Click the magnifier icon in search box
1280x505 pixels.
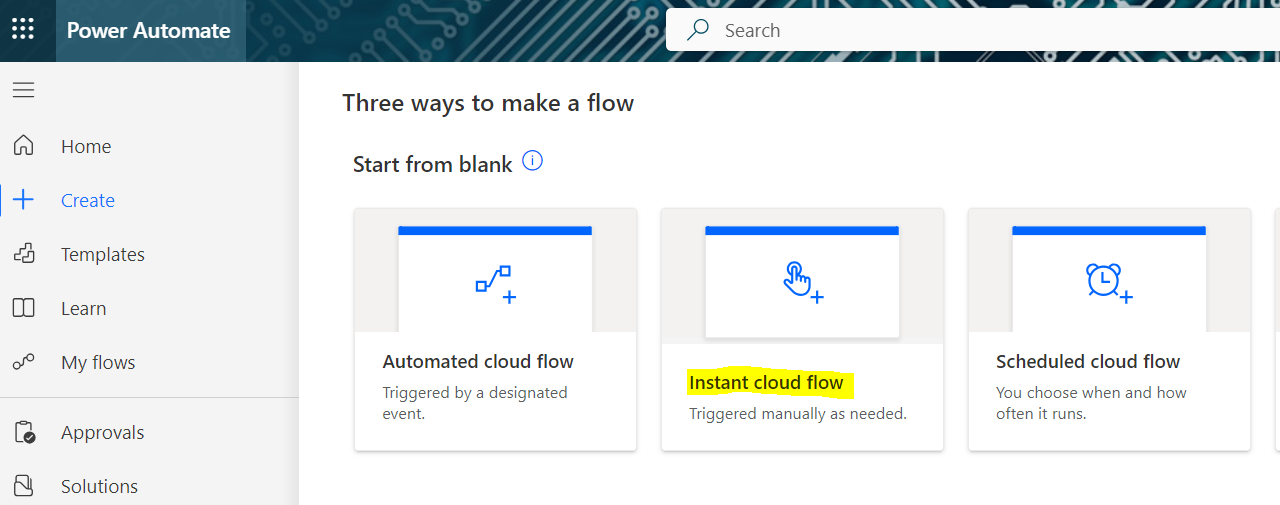click(x=698, y=30)
